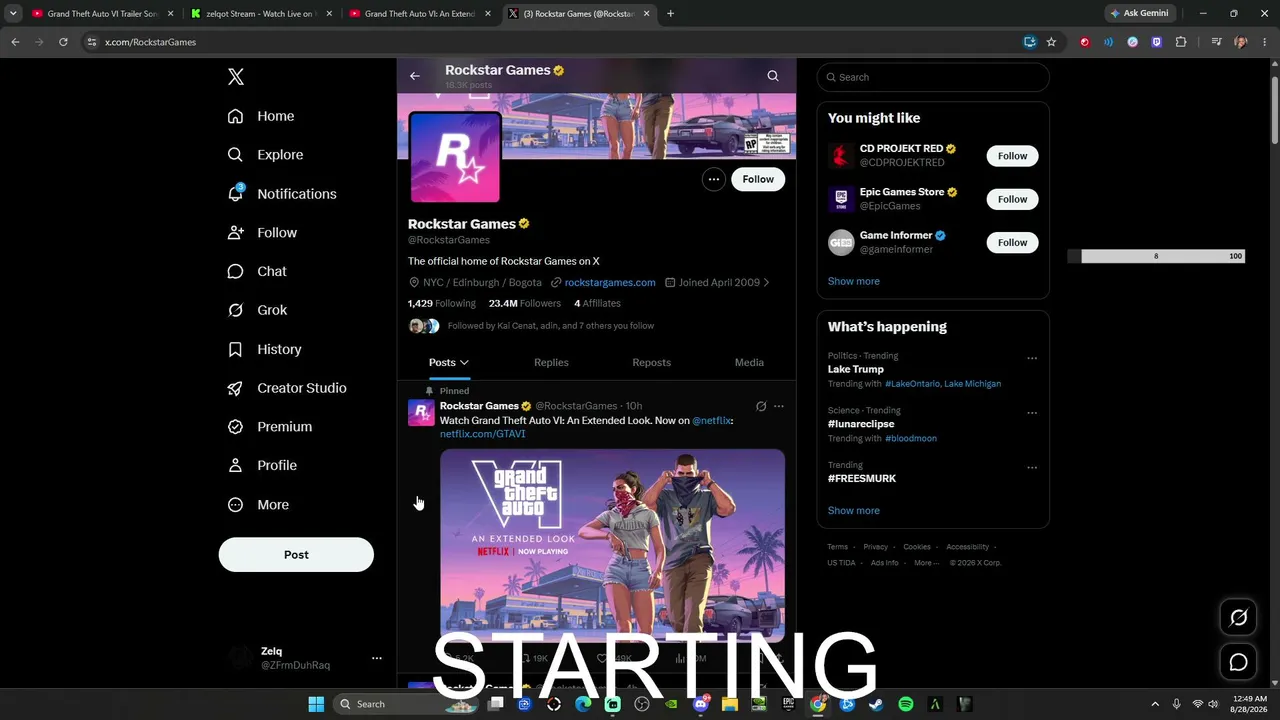Open Chrome extensions puzzle icon
The height and width of the screenshot is (720, 1280).
(x=1181, y=42)
